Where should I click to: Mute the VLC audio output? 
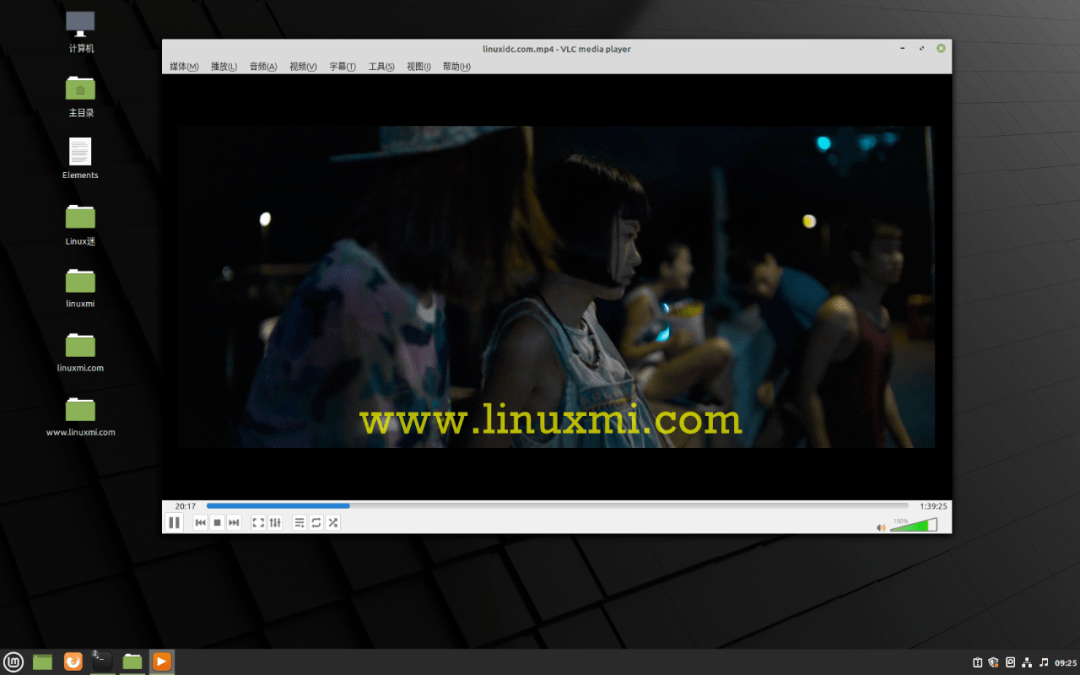click(881, 525)
